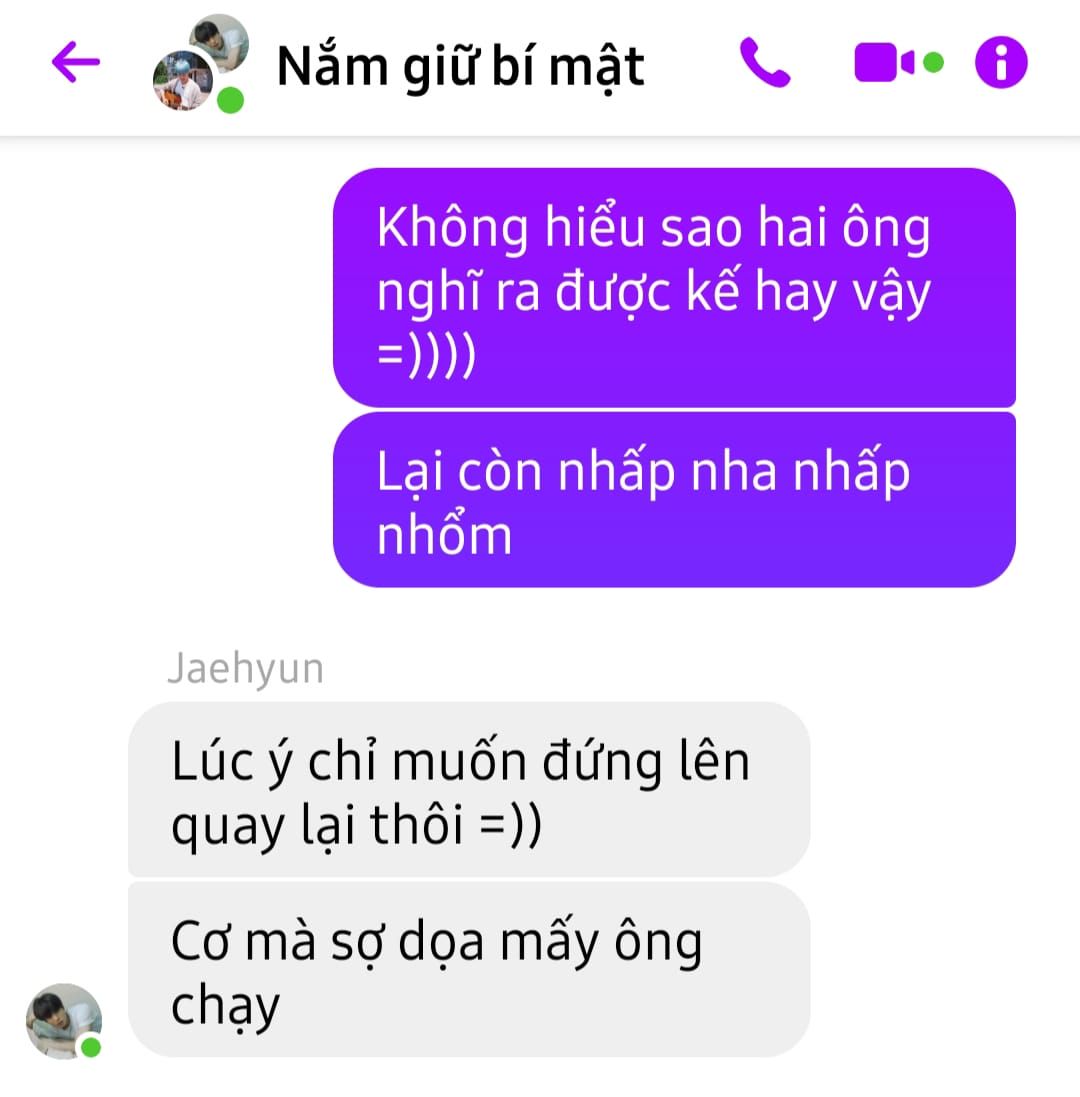Image resolution: width=1080 pixels, height=1097 pixels.
Task: Tap the purple back arrow
Action: [76, 62]
